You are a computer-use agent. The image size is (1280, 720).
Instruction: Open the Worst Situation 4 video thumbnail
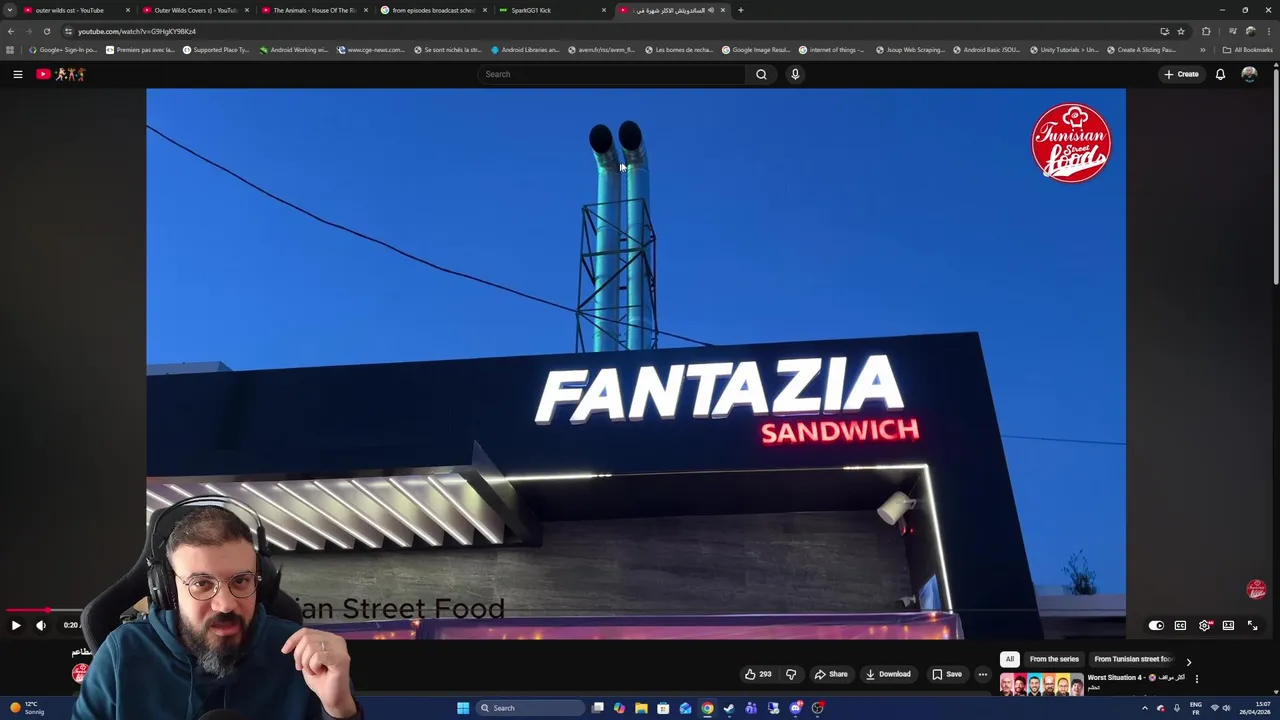(1041, 685)
